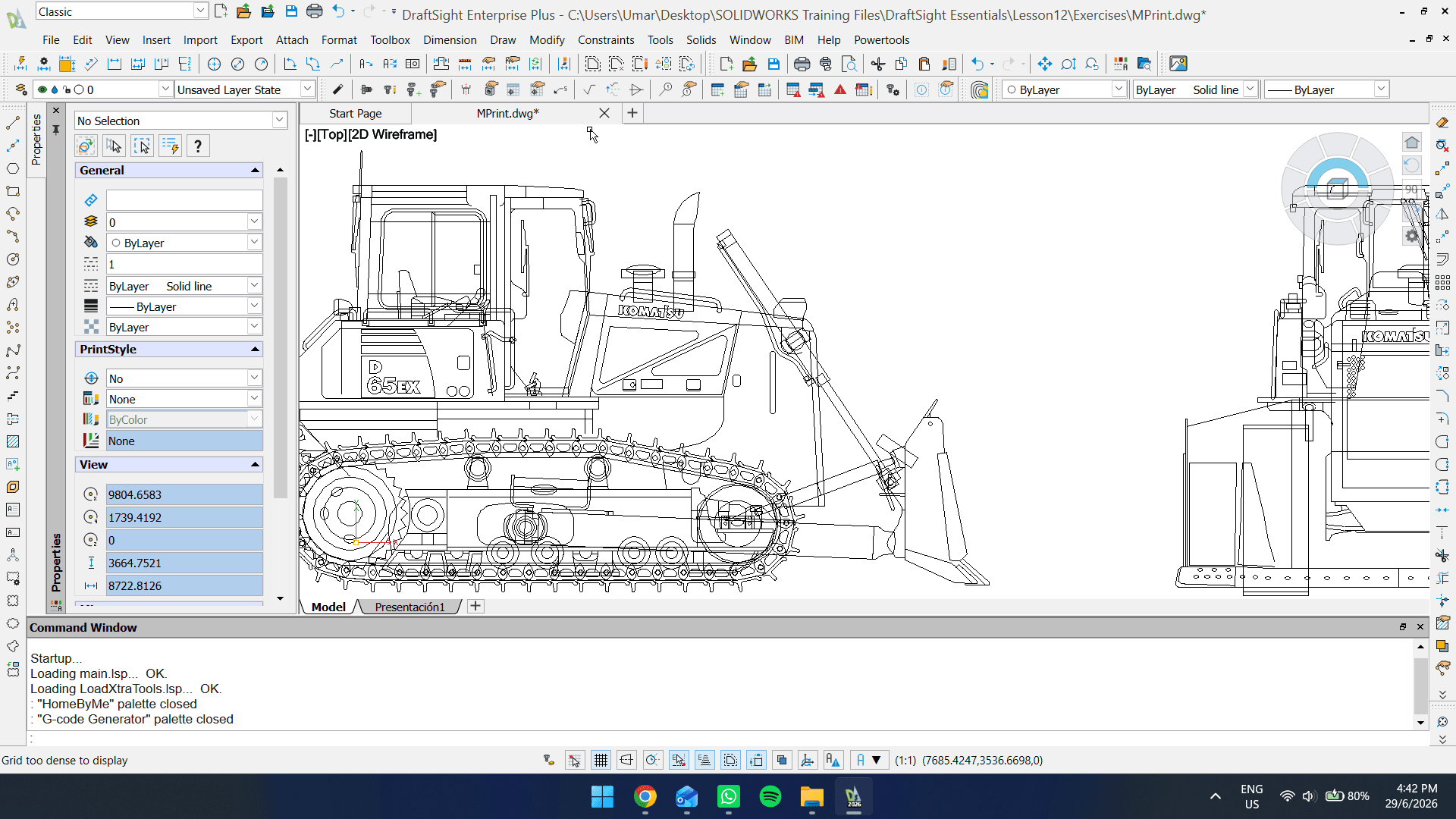
Task: Open the No Selection dropdown
Action: [181, 121]
